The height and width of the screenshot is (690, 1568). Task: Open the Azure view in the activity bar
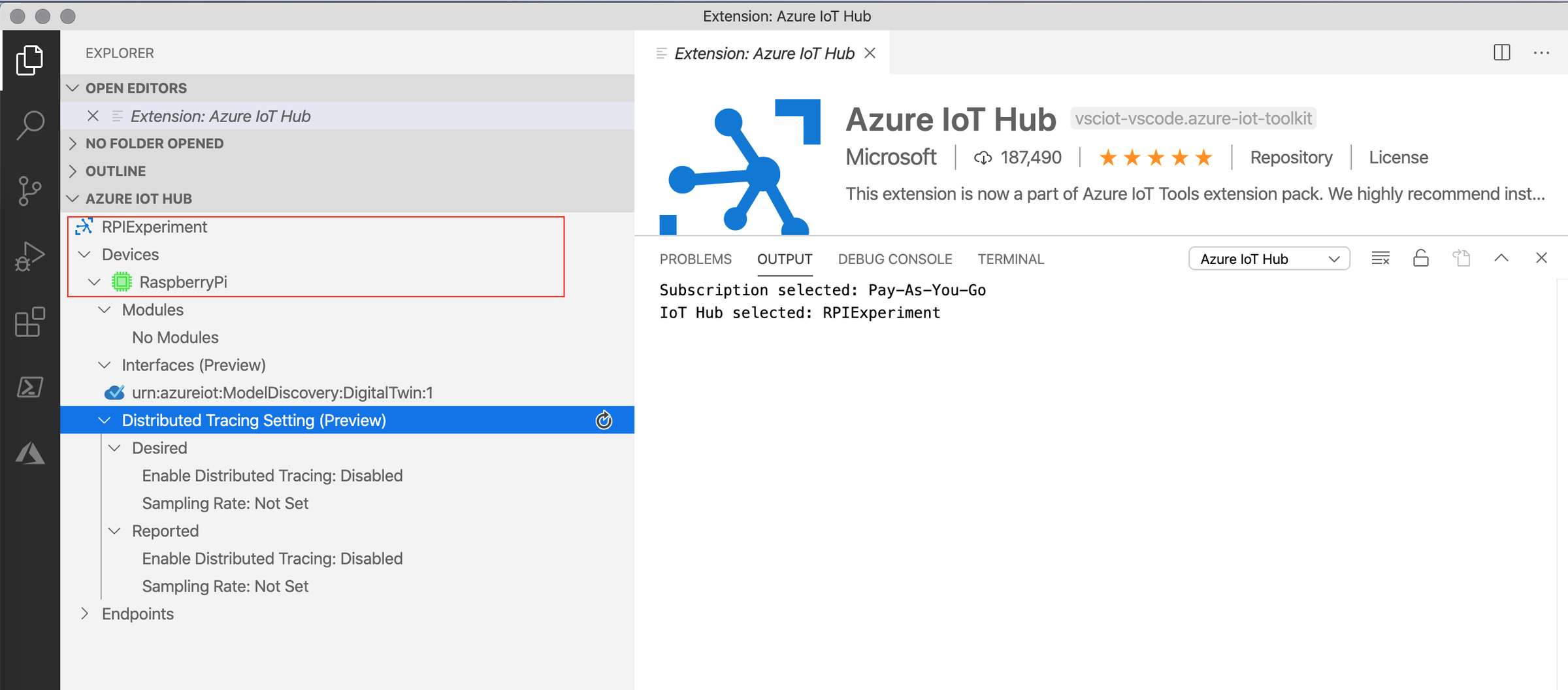pyautogui.click(x=29, y=452)
